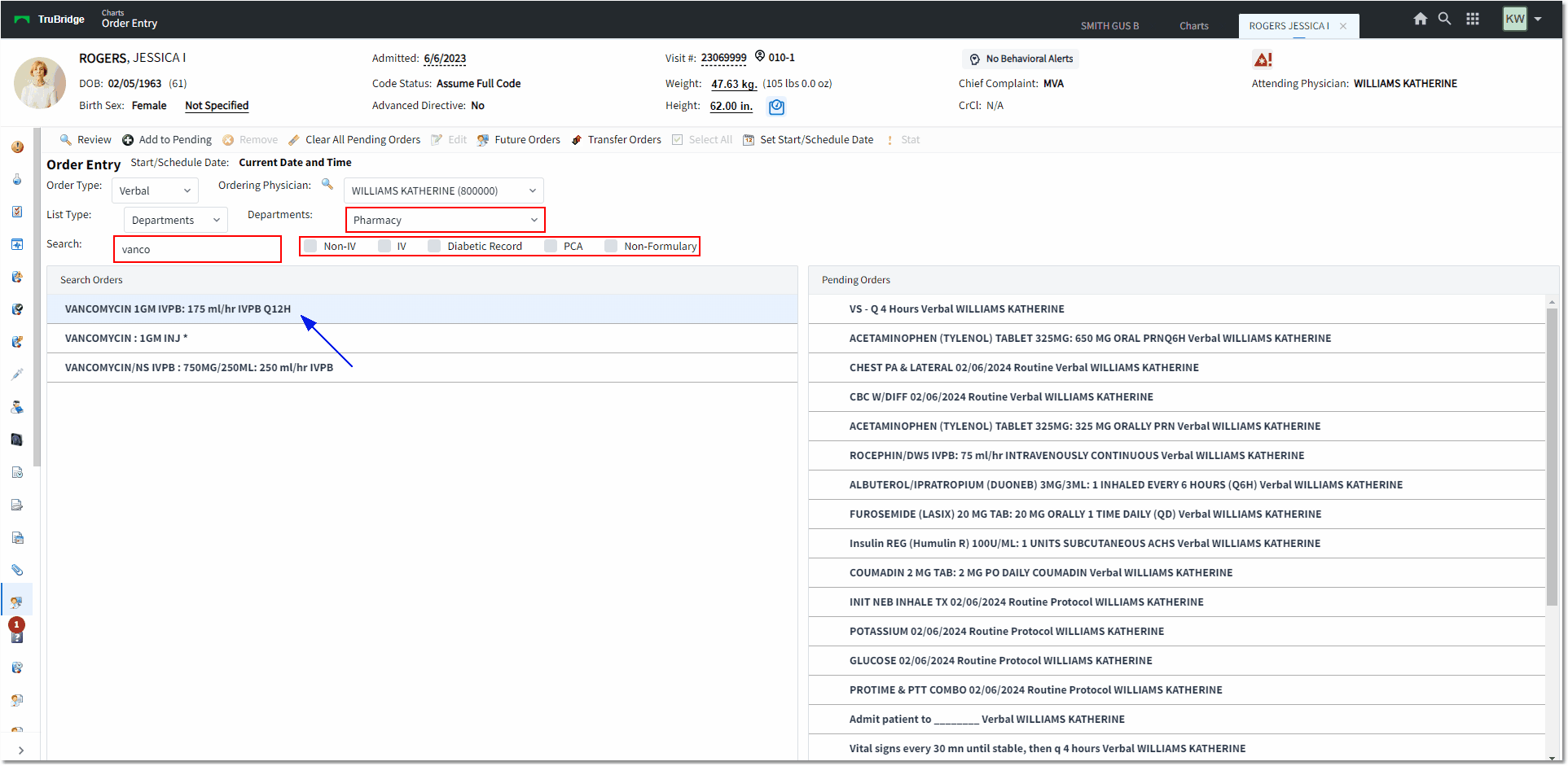1568x766 pixels.
Task: Check the Non-IV filter checkbox
Action: pyautogui.click(x=310, y=246)
